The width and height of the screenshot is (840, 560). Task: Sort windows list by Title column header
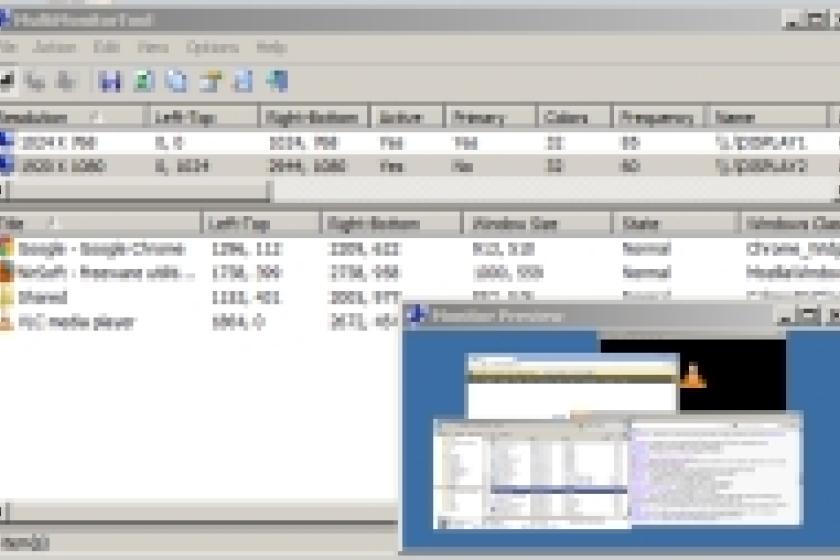(100, 223)
